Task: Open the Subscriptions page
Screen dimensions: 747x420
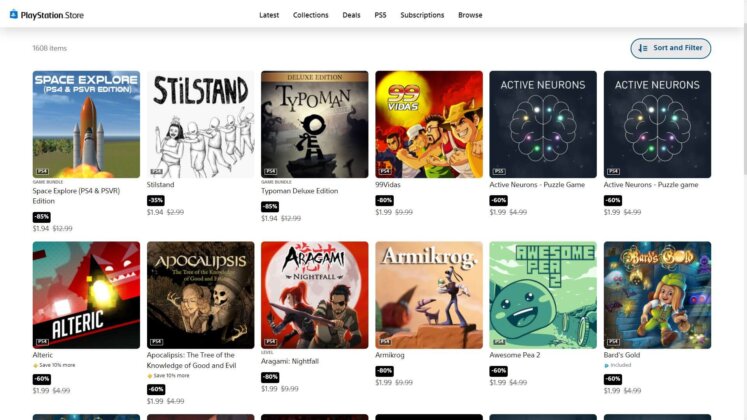Action: (x=422, y=15)
